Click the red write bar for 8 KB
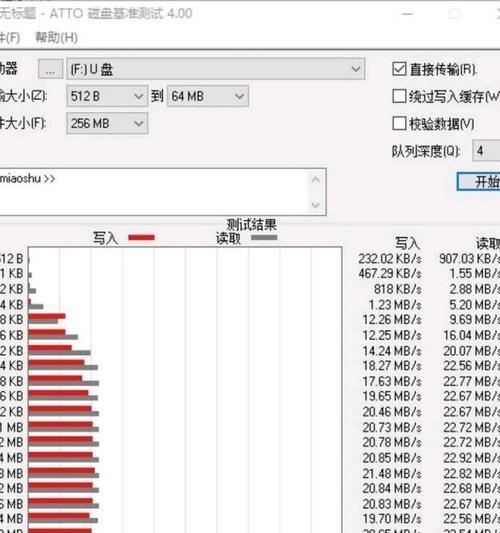The image size is (500, 533). (x=47, y=316)
